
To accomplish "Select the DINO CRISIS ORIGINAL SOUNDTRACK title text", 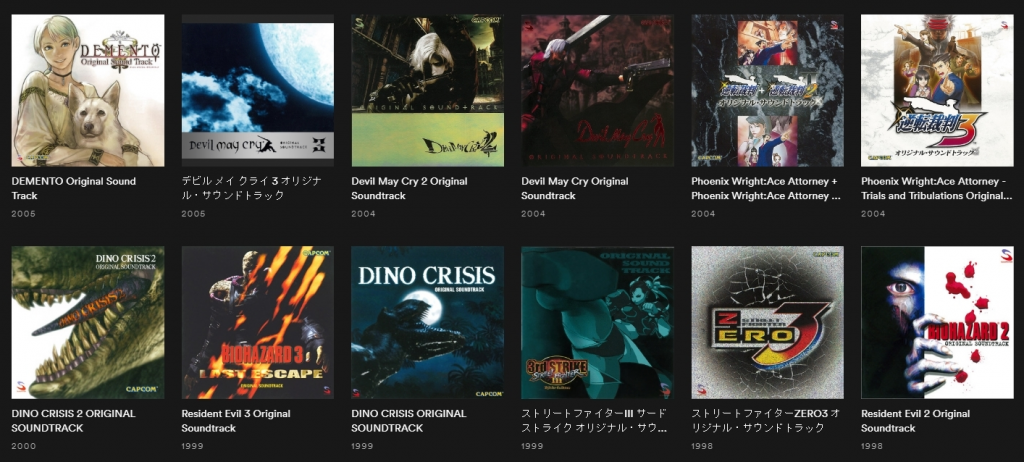I will pos(409,421).
